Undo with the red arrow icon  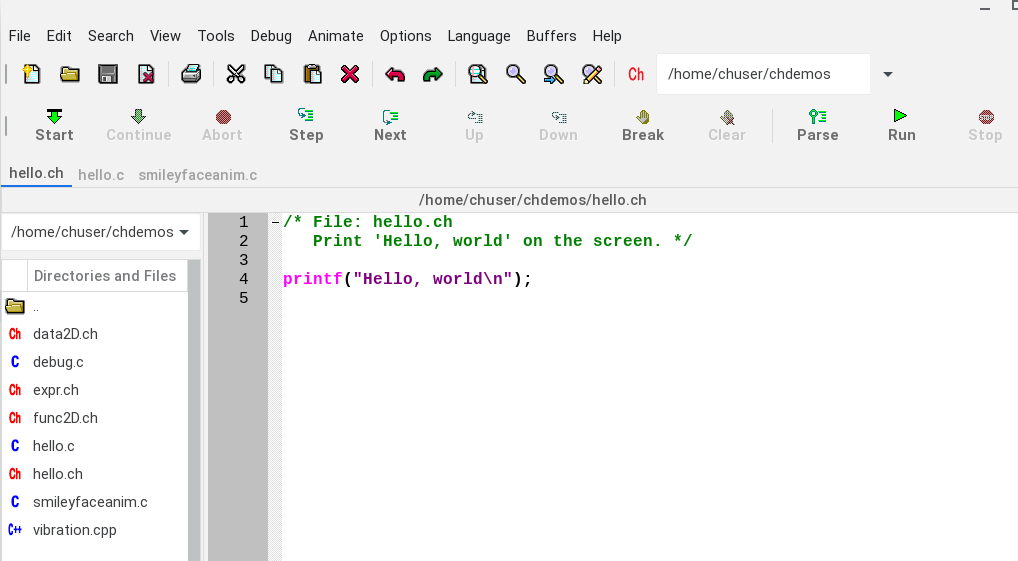tap(395, 74)
